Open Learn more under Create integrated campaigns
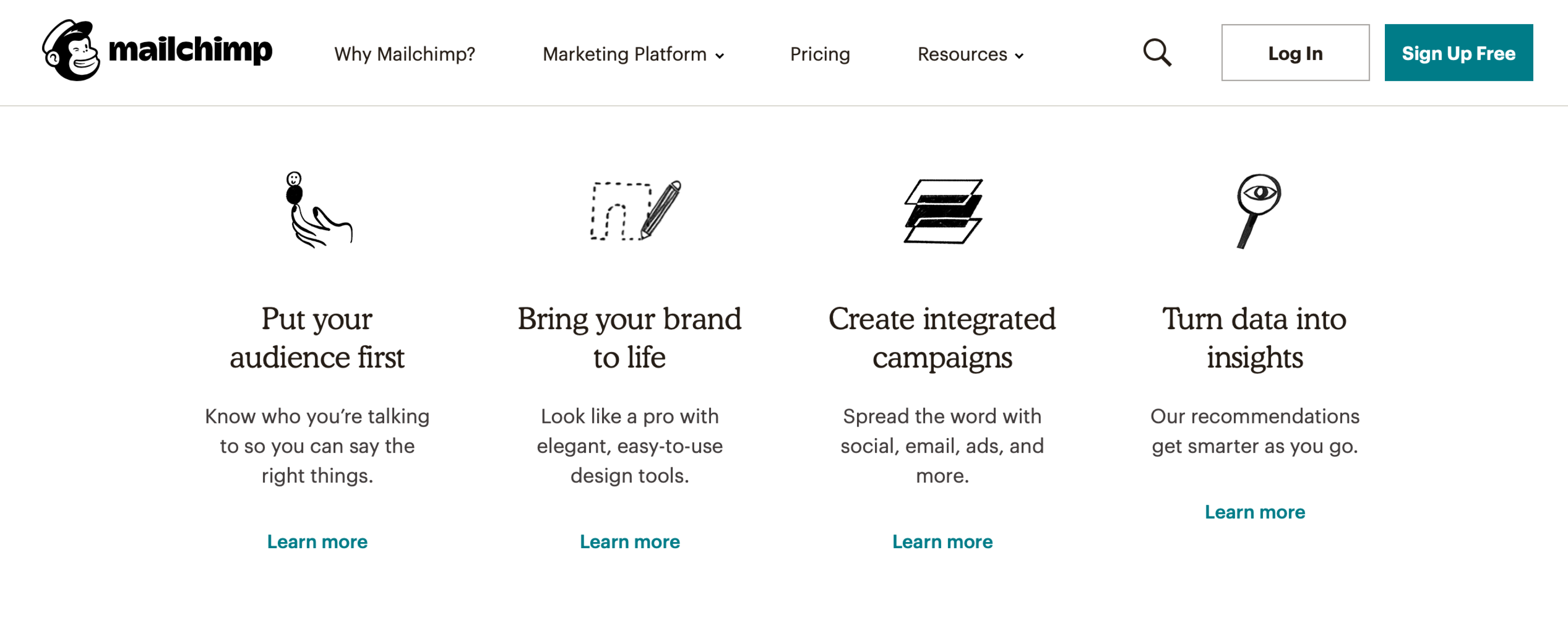 tap(942, 542)
